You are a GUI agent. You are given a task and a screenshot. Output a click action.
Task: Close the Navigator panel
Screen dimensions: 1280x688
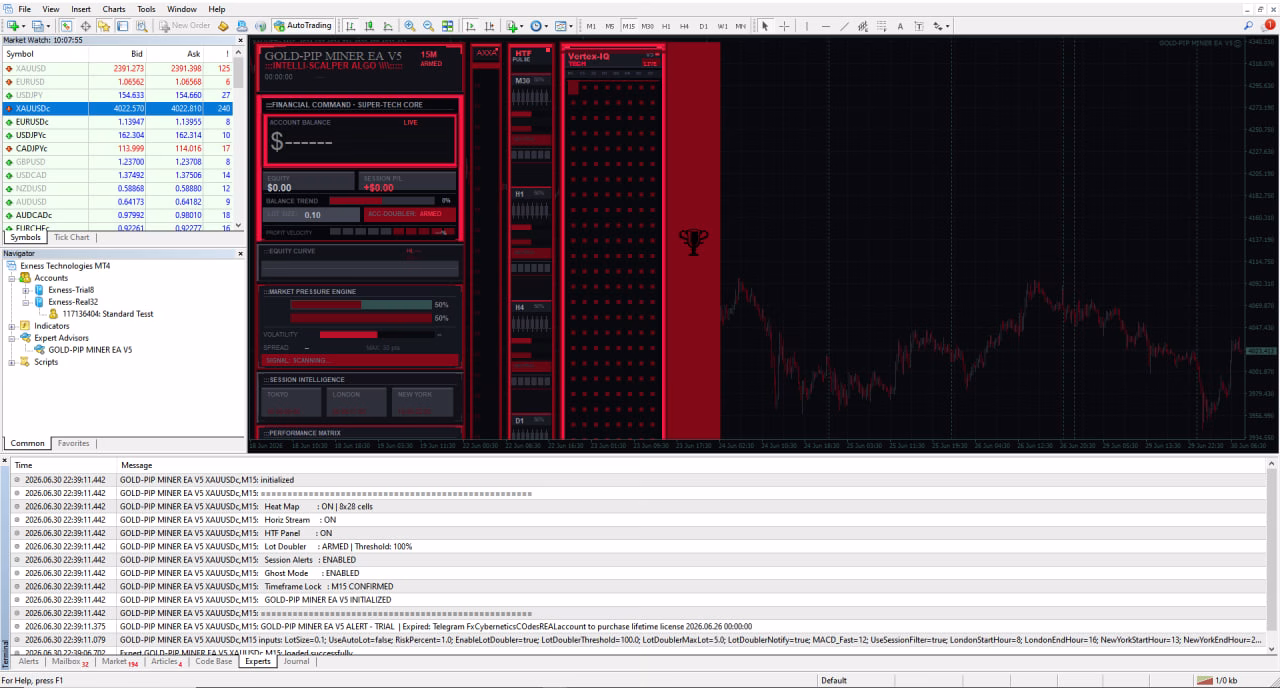[240, 254]
